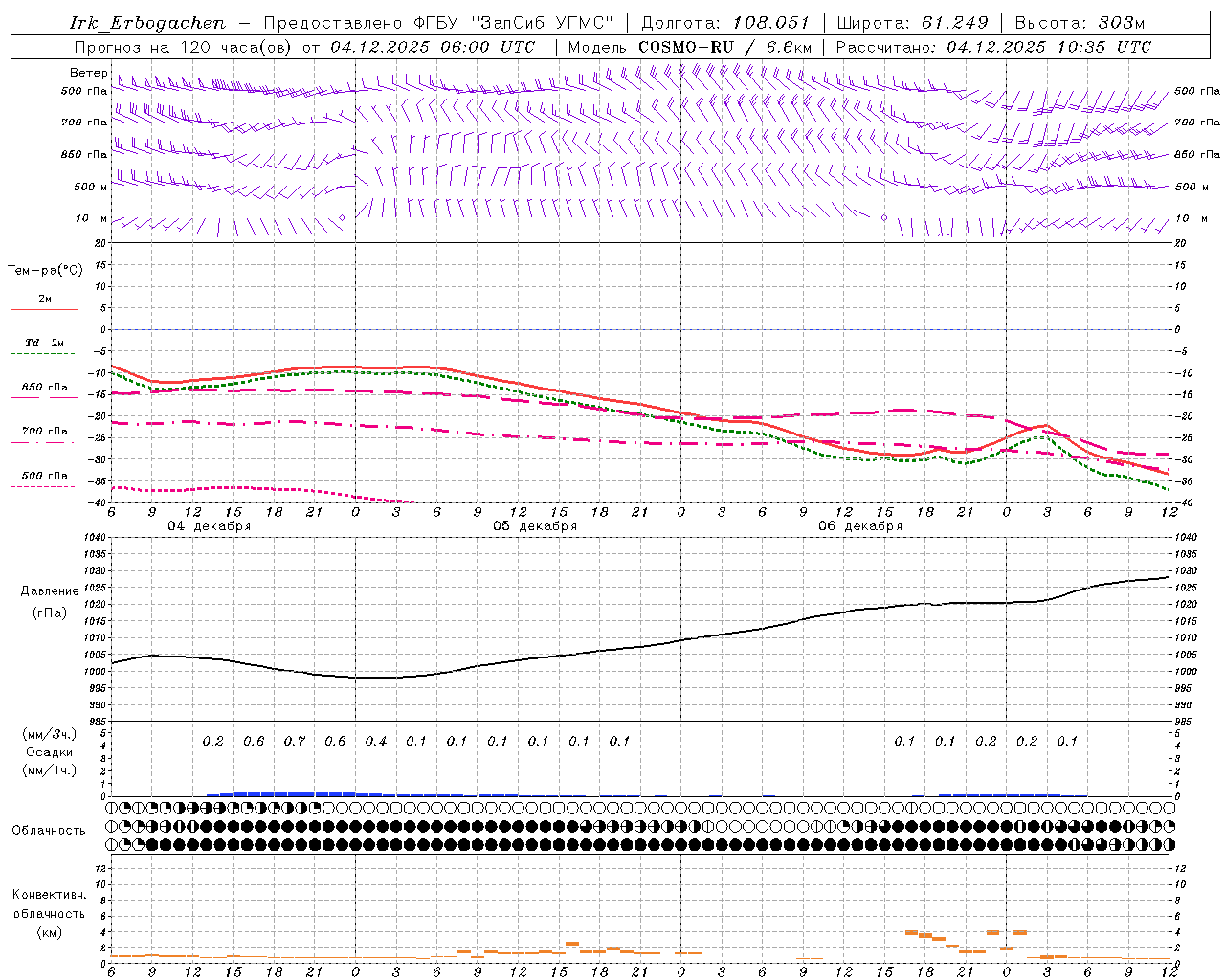Click the Облачность cloud cover label
Screen dimensions: 1225x980
pyautogui.click(x=49, y=831)
